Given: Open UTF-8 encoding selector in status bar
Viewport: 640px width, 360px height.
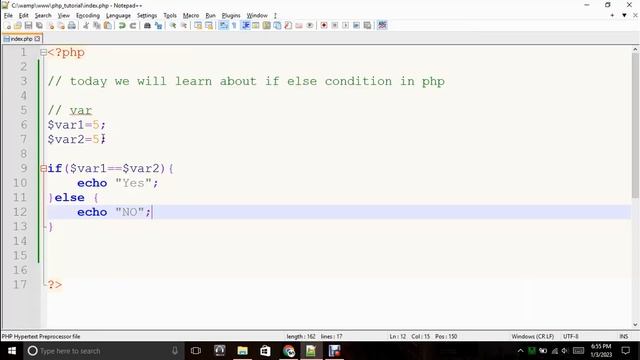Looking at the screenshot, I should point(571,336).
